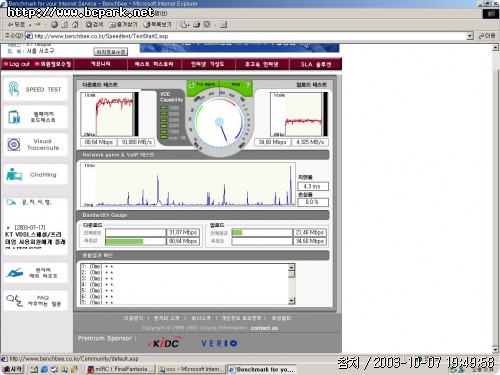Viewport: 500px width, 375px height.
Task: Click the first footer link in the gray bar
Action: click(x=133, y=318)
